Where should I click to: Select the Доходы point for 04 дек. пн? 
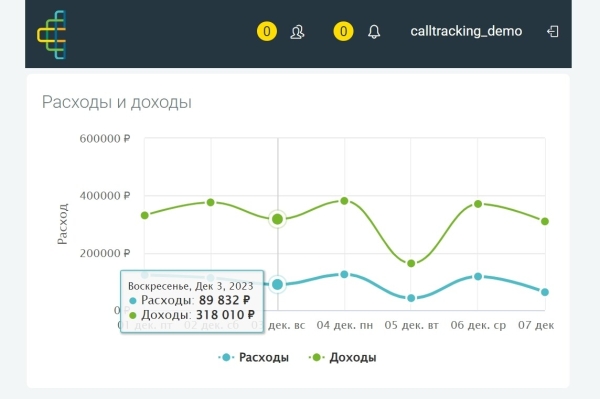click(344, 201)
